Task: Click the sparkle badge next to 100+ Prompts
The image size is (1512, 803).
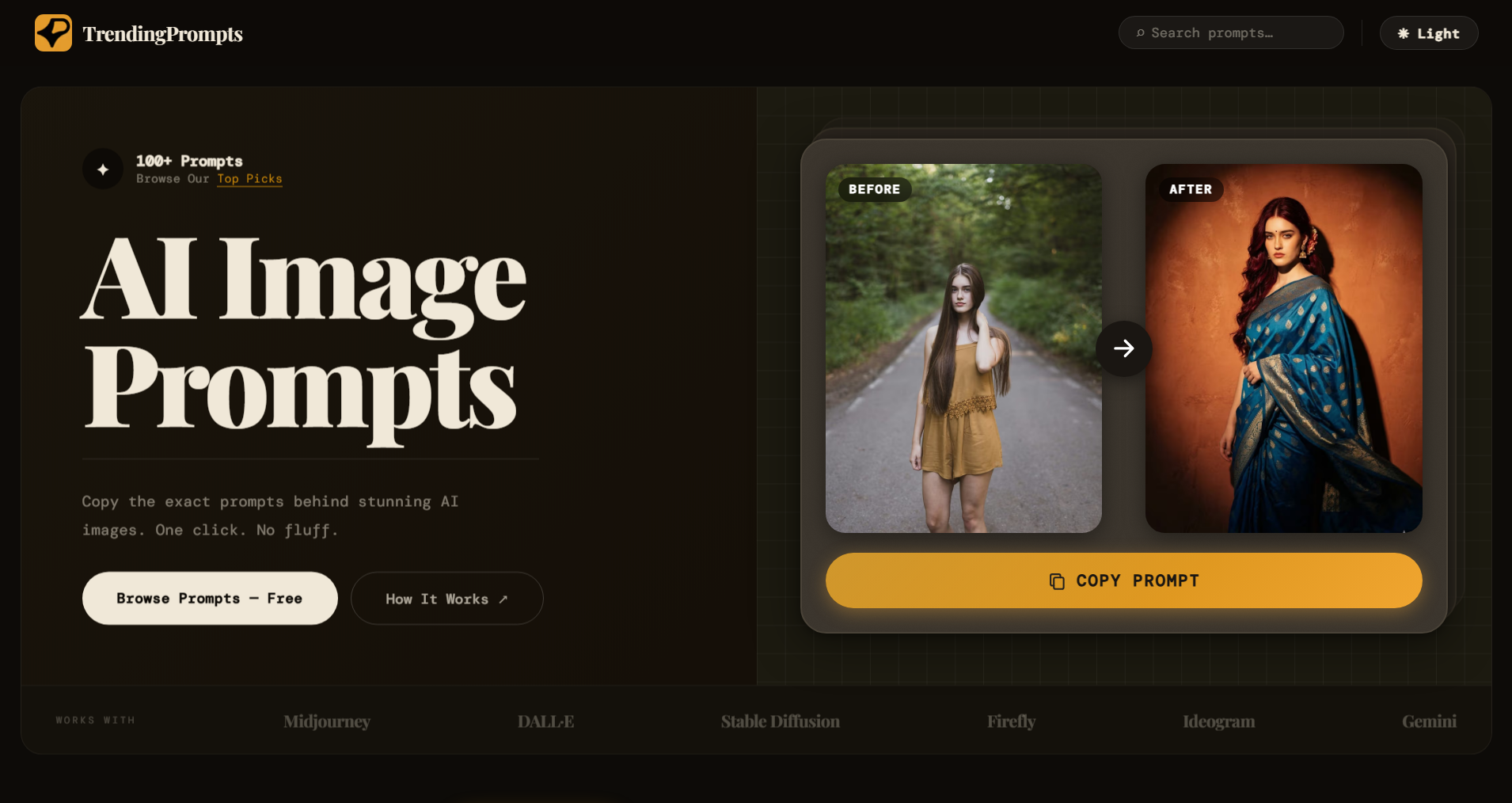Action: point(103,169)
